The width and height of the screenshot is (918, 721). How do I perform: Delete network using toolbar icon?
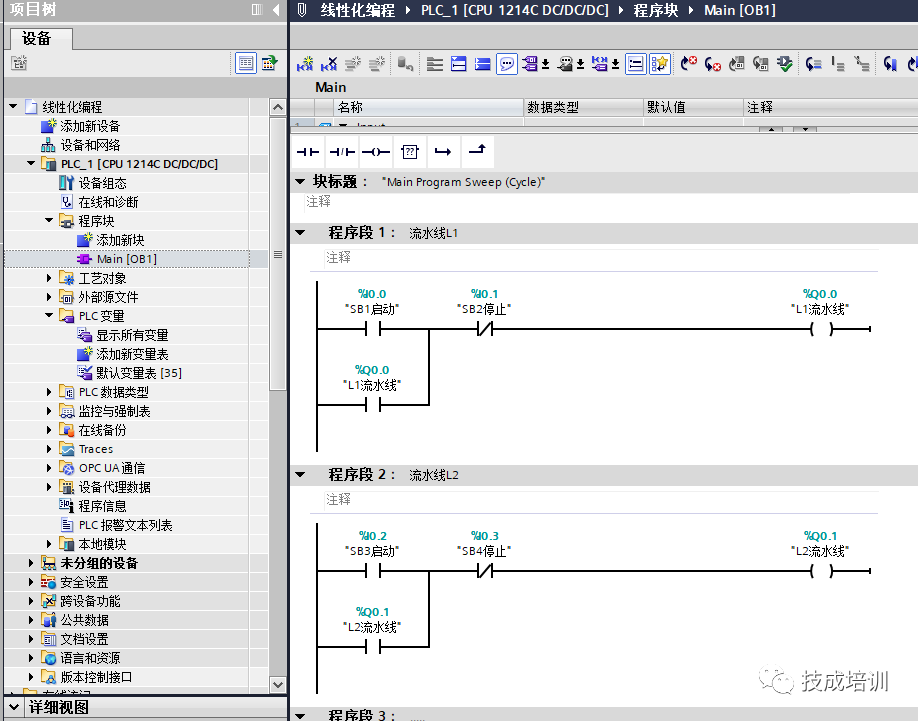pyautogui.click(x=329, y=63)
